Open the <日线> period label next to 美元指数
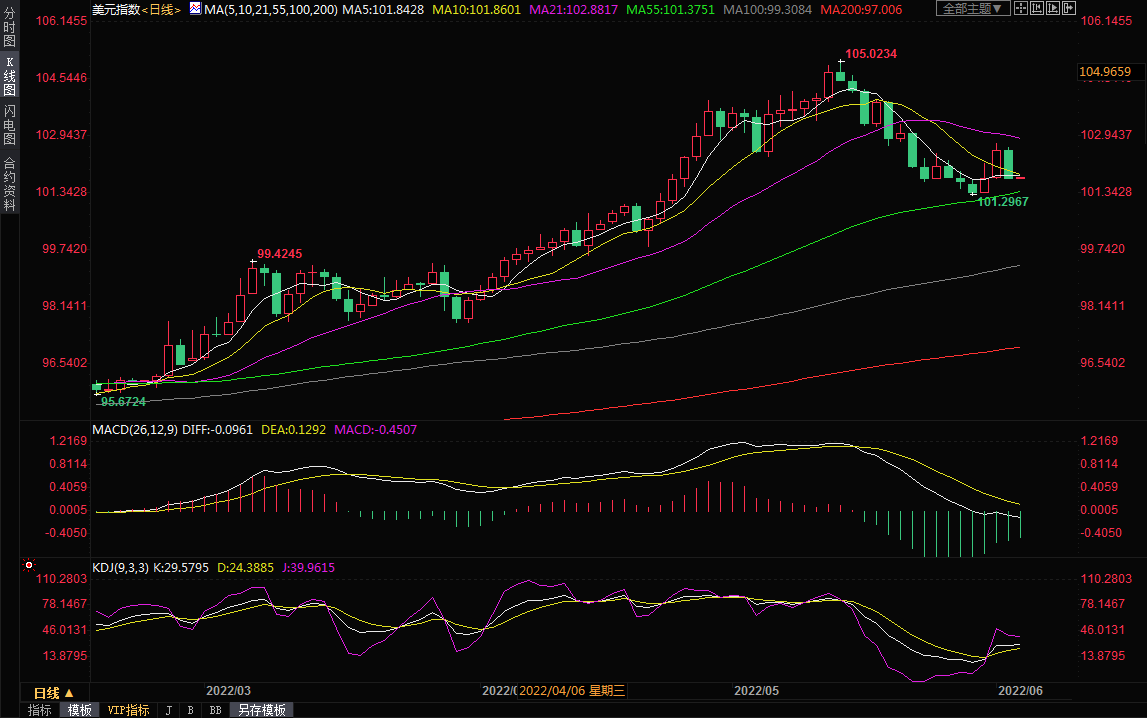This screenshot has height=718, width=1147. point(161,9)
